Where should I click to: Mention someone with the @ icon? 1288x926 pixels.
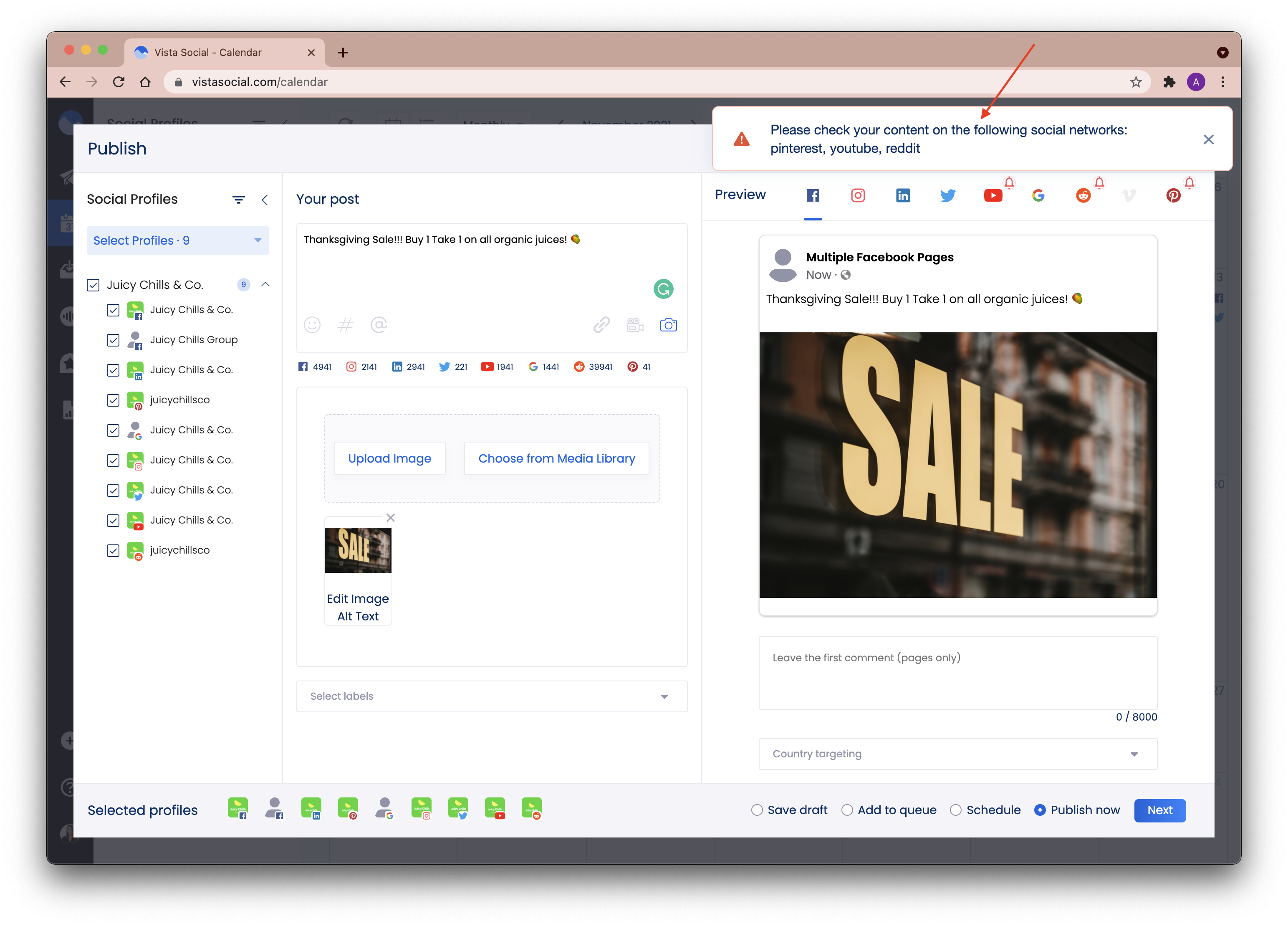pyautogui.click(x=379, y=325)
